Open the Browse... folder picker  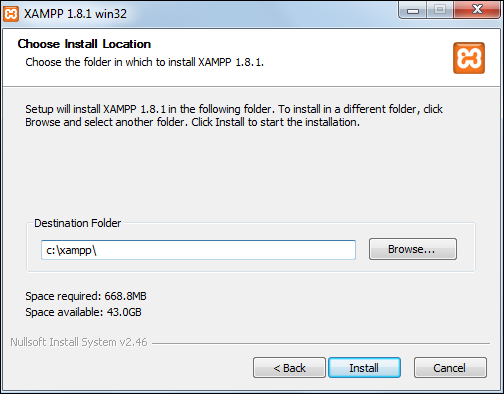(413, 249)
